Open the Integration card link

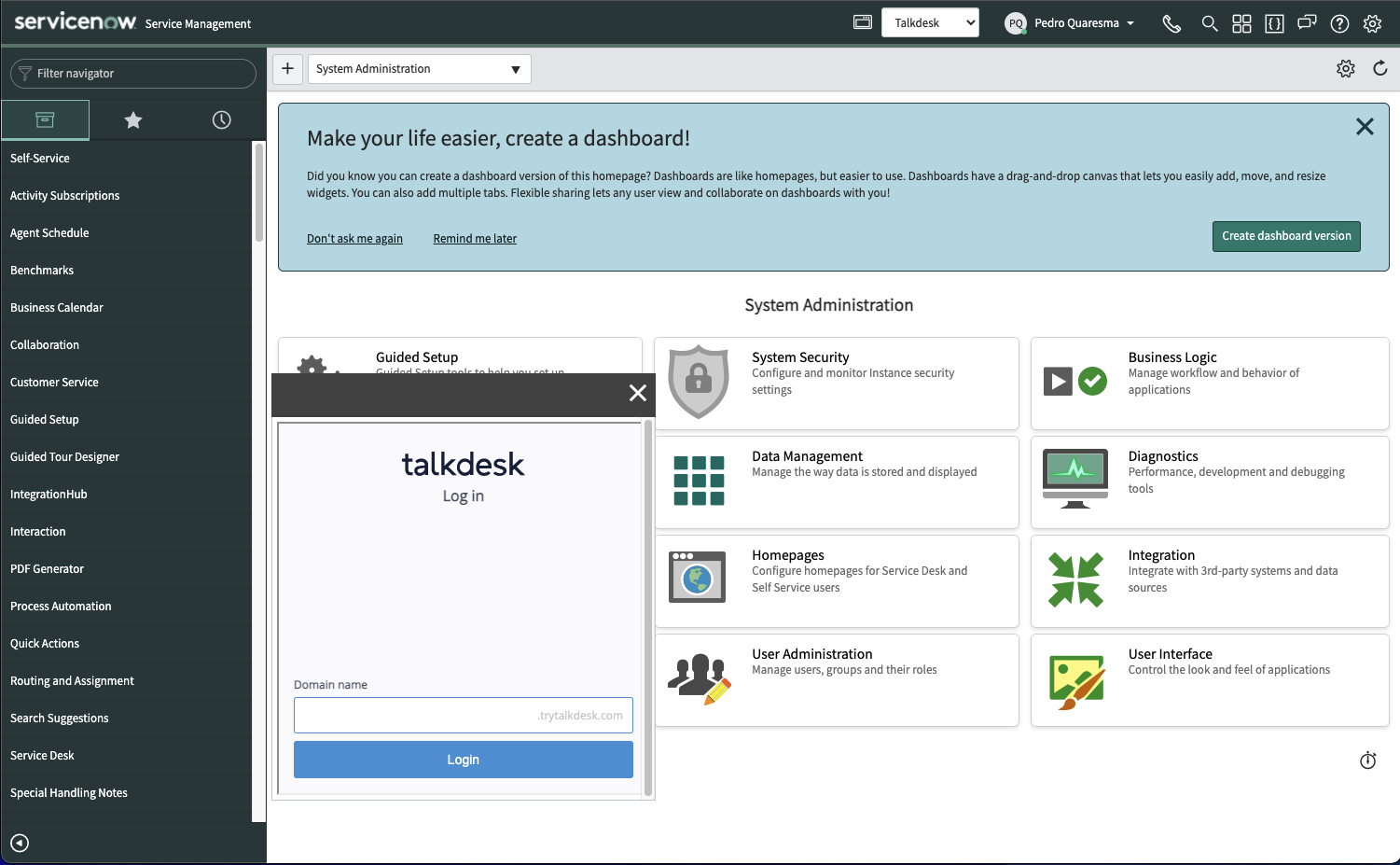coord(1161,555)
